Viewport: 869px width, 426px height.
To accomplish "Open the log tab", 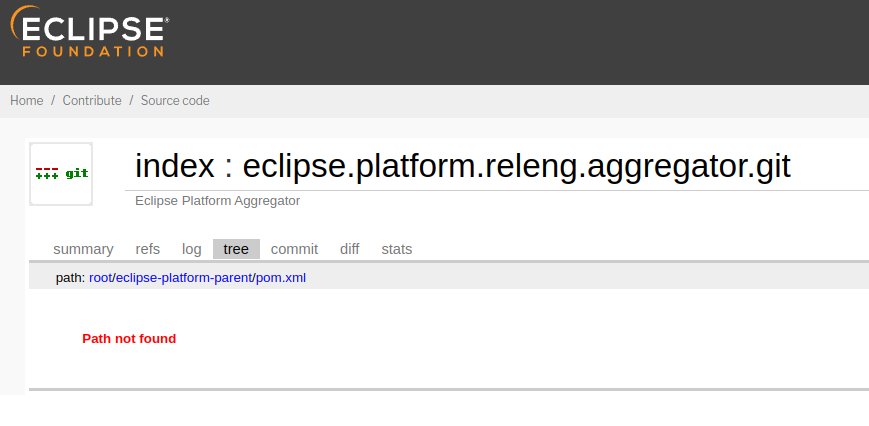I will [192, 249].
